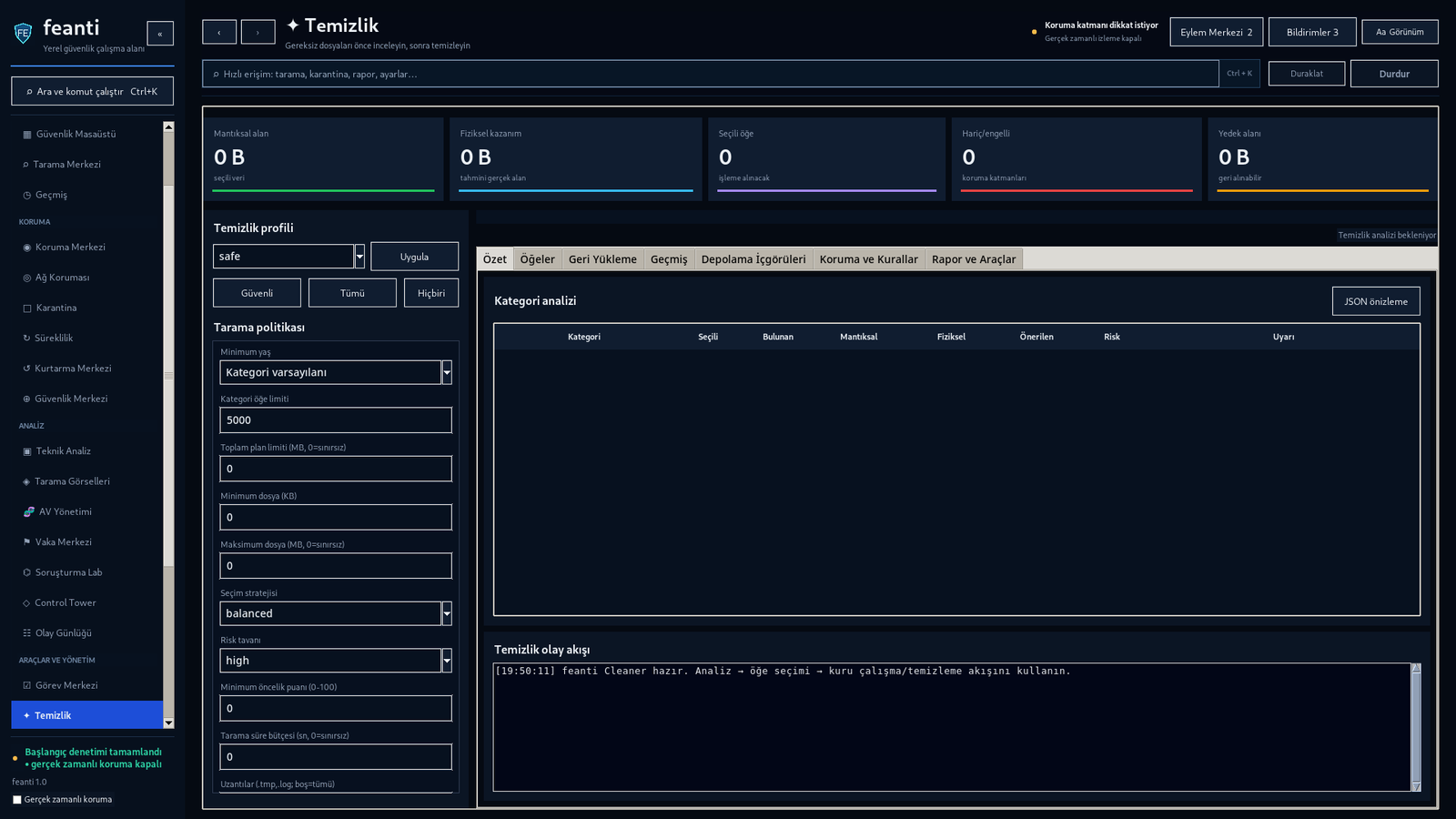Screen dimensions: 1456x819
Task: Click the Süreklilik refresh icon
Action: pyautogui.click(x=26, y=339)
